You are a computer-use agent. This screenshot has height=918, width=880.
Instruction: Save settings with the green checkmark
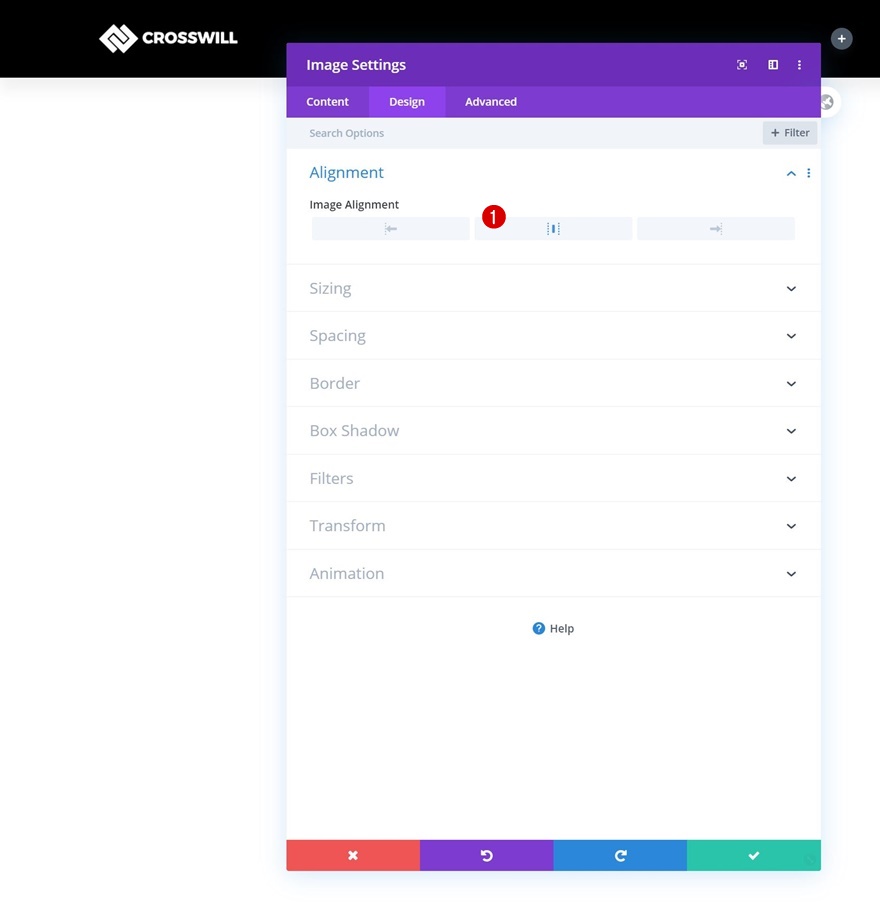point(753,855)
